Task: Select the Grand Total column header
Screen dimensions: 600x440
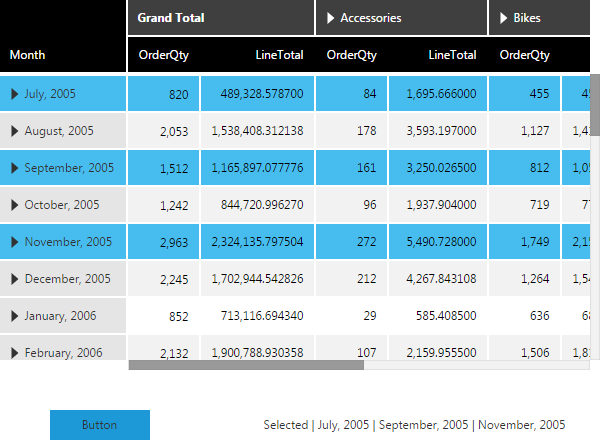Action: [x=221, y=18]
